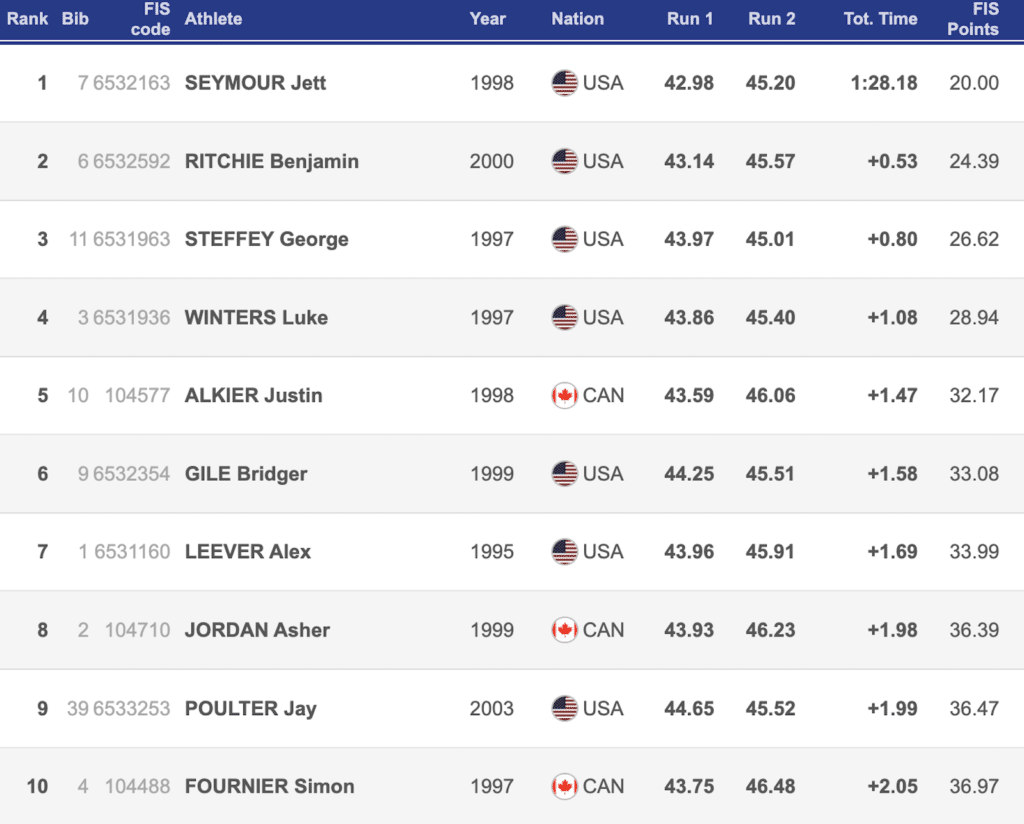Open athlete SEYMOUR Jett's profile
The height and width of the screenshot is (824, 1024).
click(x=255, y=83)
